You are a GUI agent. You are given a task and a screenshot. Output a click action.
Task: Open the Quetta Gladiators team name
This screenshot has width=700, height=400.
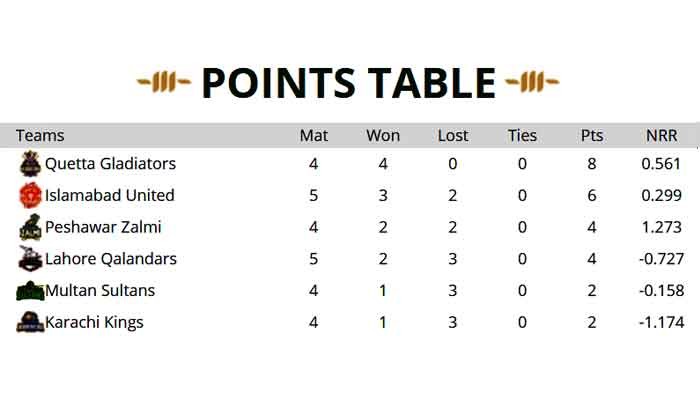click(x=110, y=164)
